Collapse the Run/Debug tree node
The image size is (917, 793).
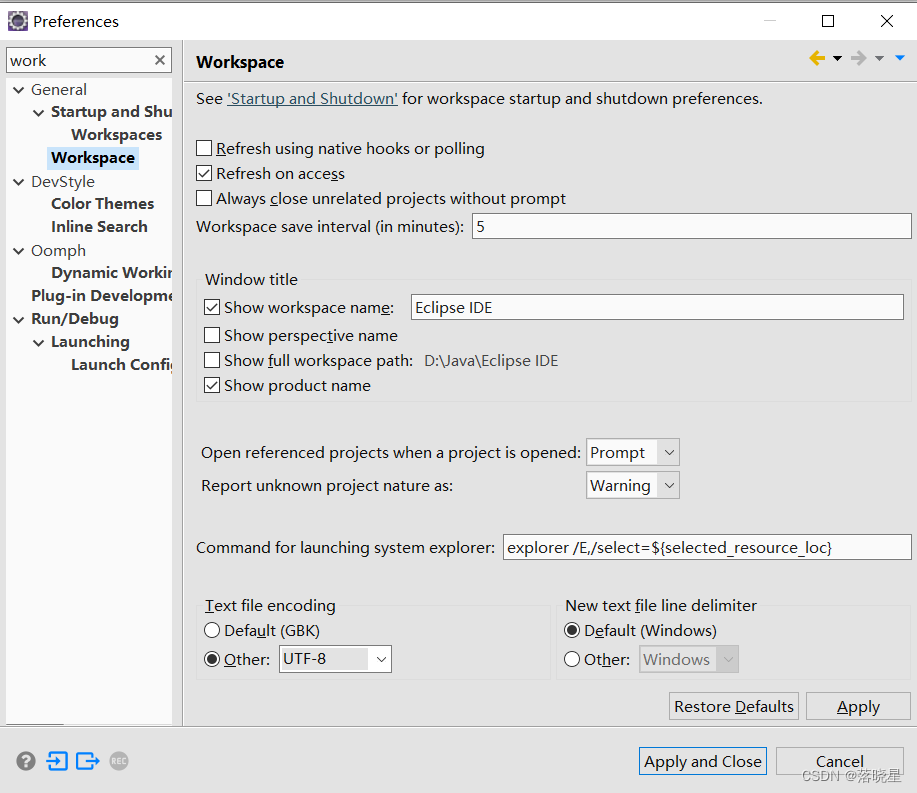pyautogui.click(x=19, y=319)
